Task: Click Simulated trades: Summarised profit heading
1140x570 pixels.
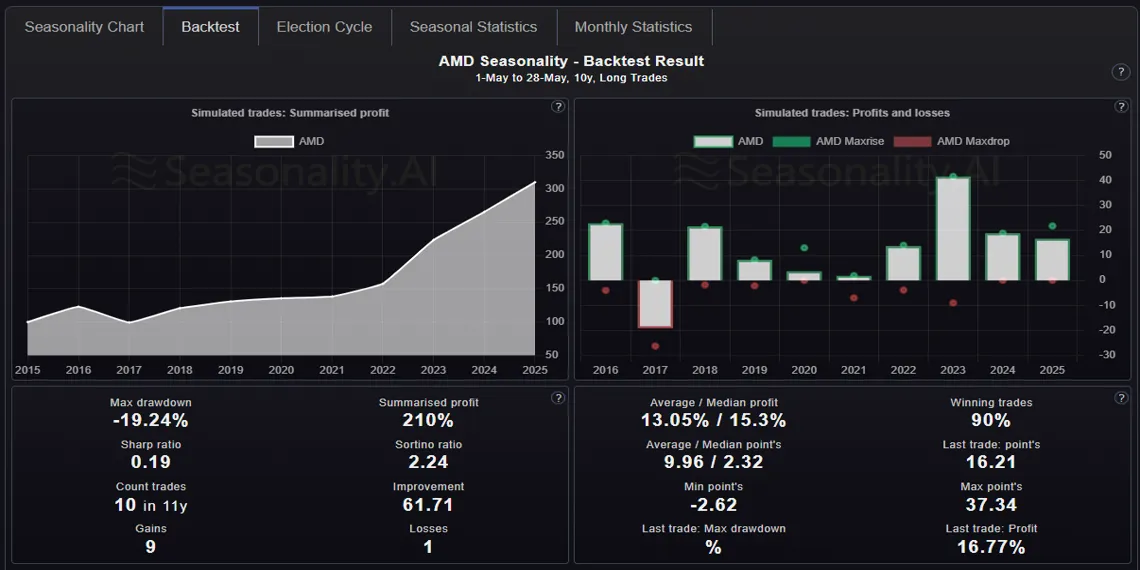Action: pyautogui.click(x=290, y=113)
